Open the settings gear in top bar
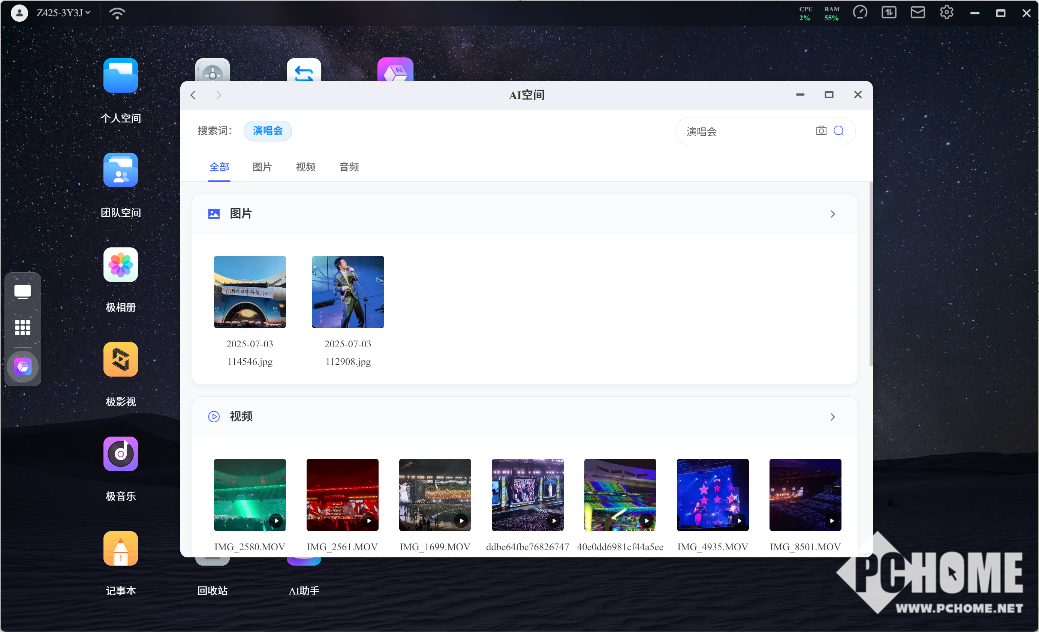Image resolution: width=1039 pixels, height=632 pixels. click(946, 13)
